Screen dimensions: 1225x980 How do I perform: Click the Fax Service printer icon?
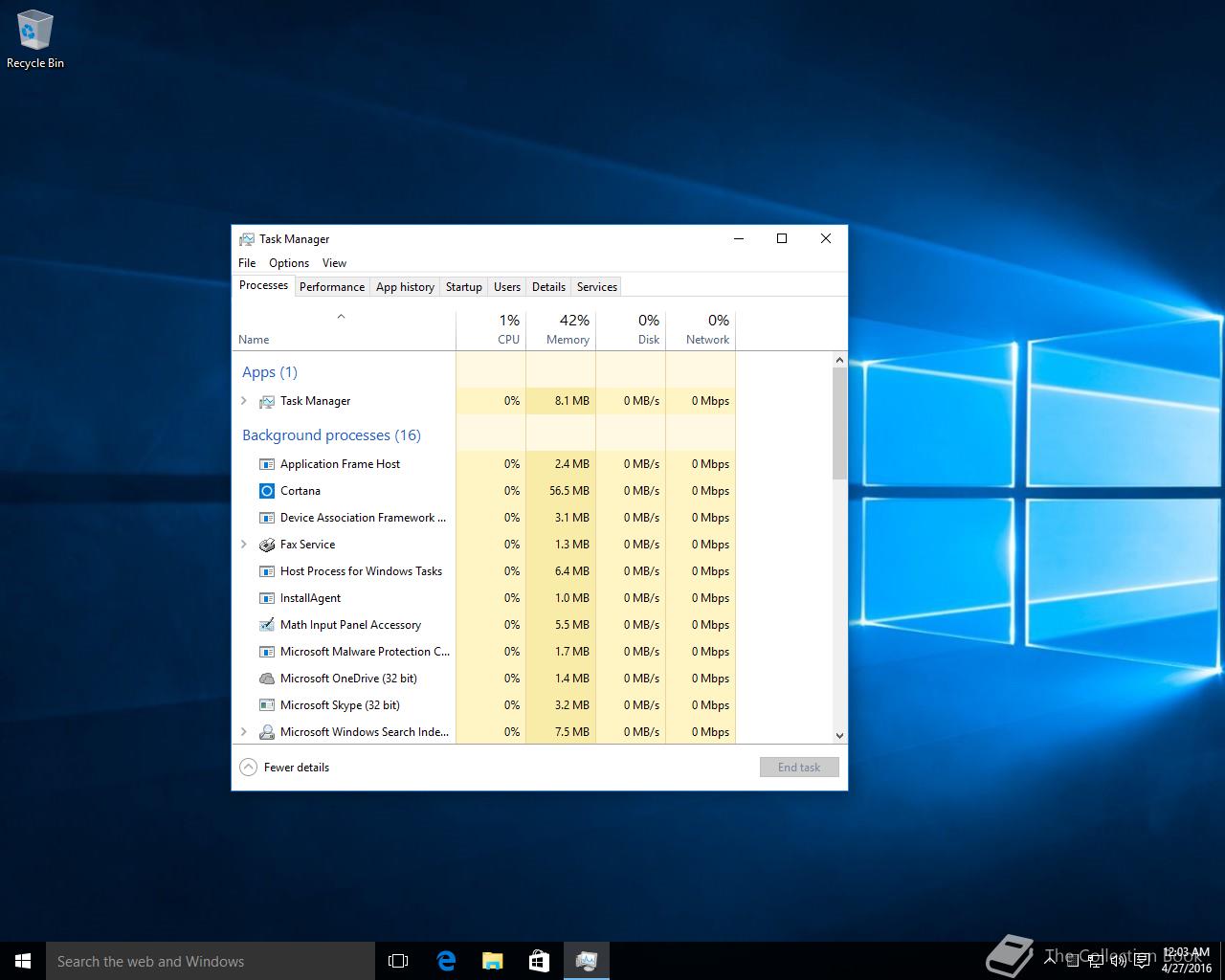pyautogui.click(x=267, y=545)
